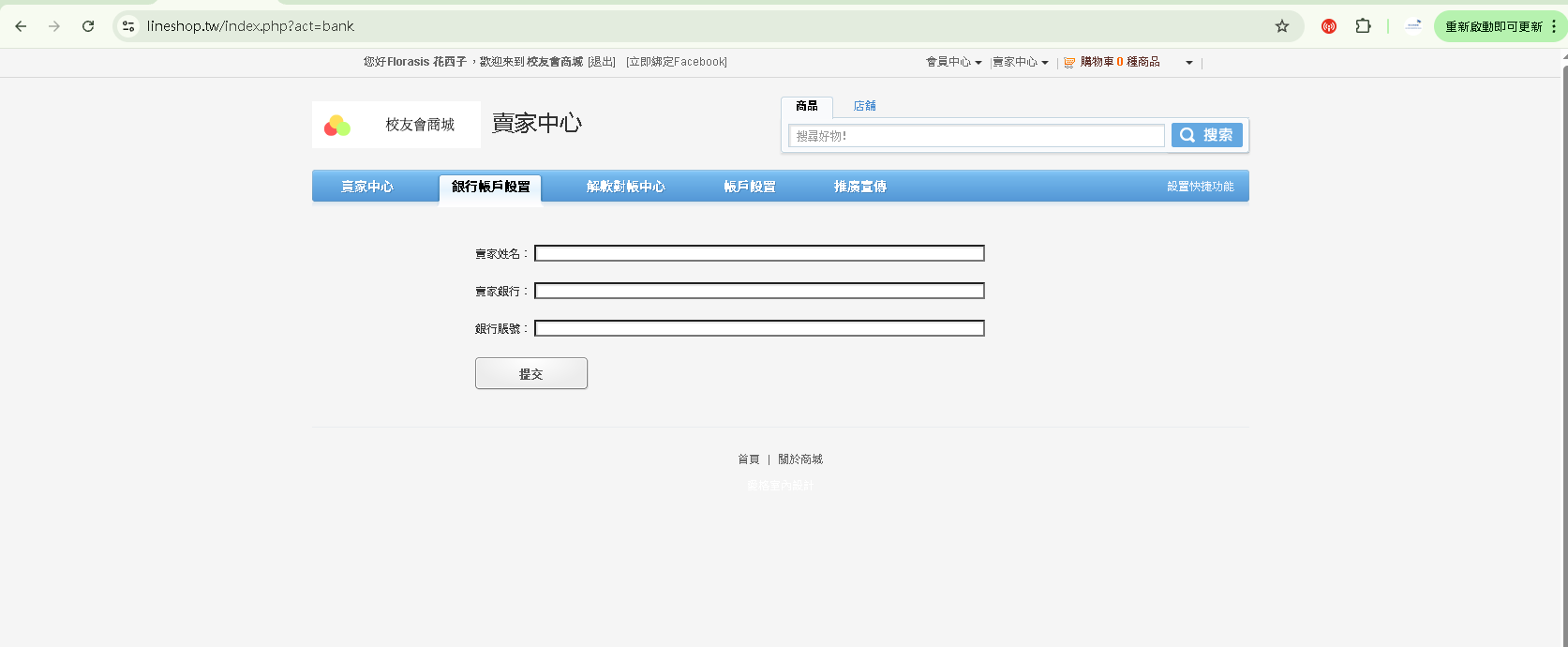Click 購物車 0 種商品 link
This screenshot has width=1568, height=647.
pos(1120,62)
